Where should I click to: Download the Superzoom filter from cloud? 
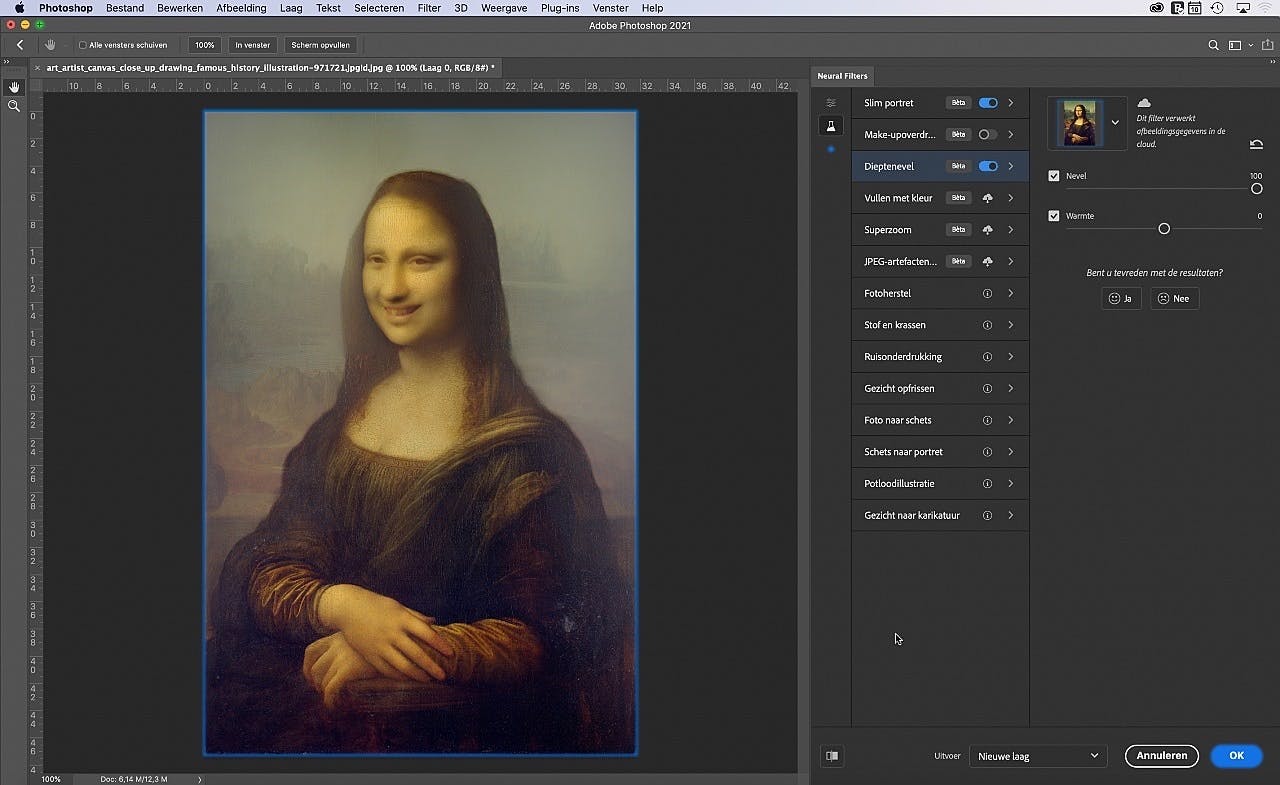987,230
